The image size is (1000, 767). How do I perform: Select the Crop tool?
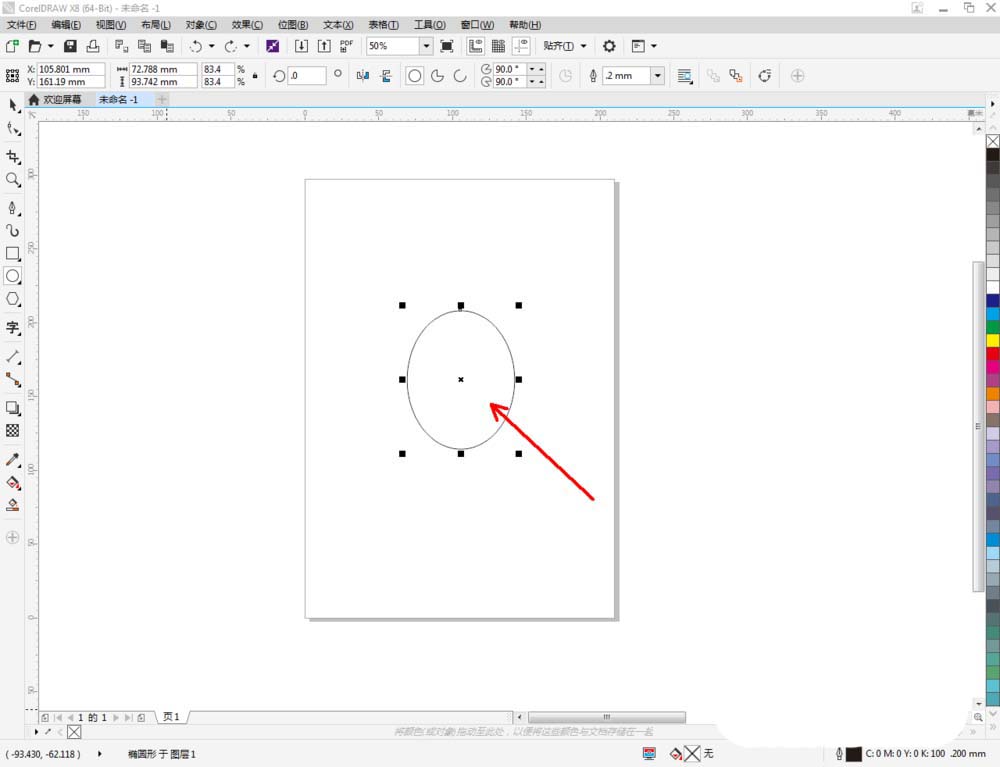[13, 157]
